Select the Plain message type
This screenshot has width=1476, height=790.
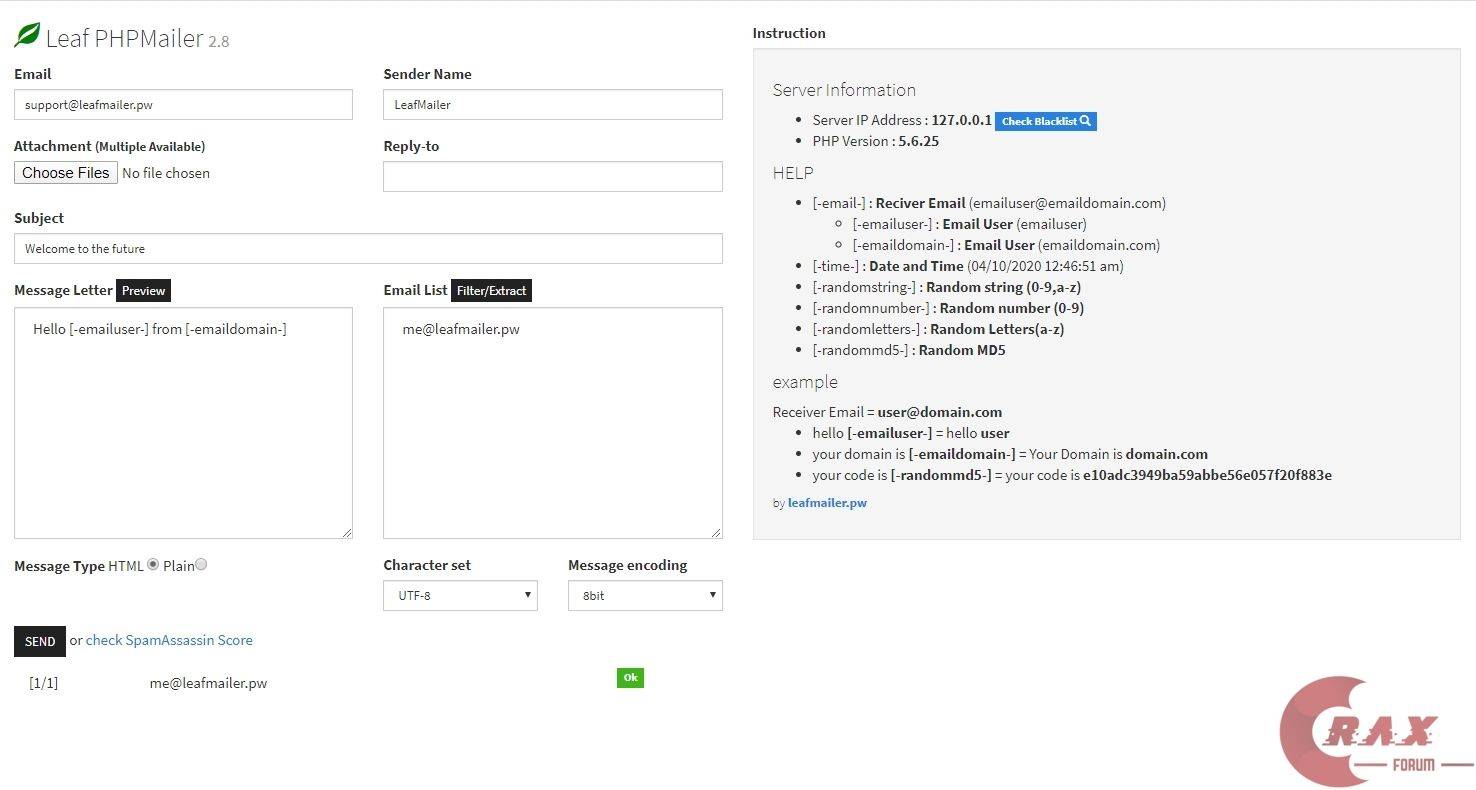point(201,565)
